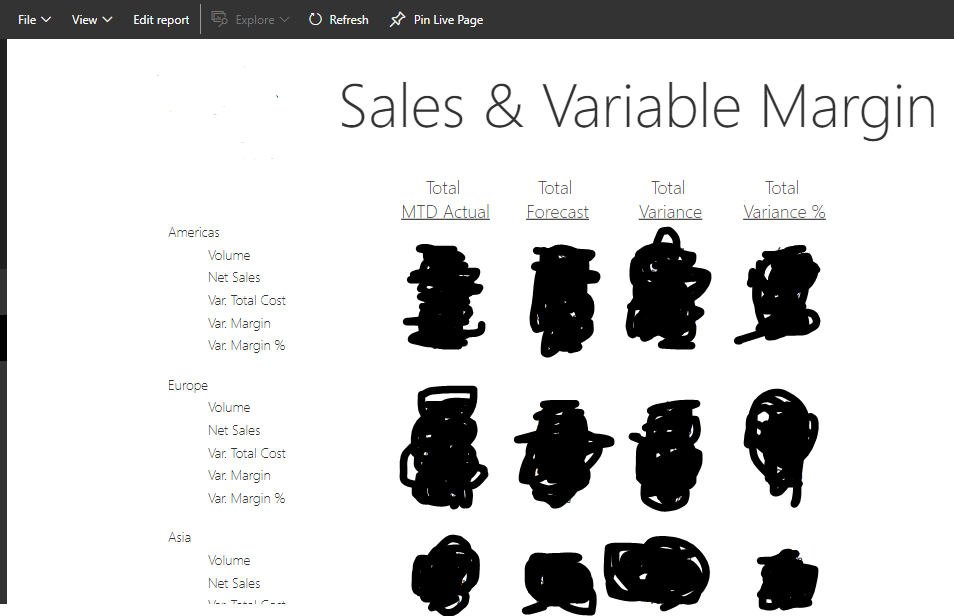Open the File menu

click(x=34, y=19)
